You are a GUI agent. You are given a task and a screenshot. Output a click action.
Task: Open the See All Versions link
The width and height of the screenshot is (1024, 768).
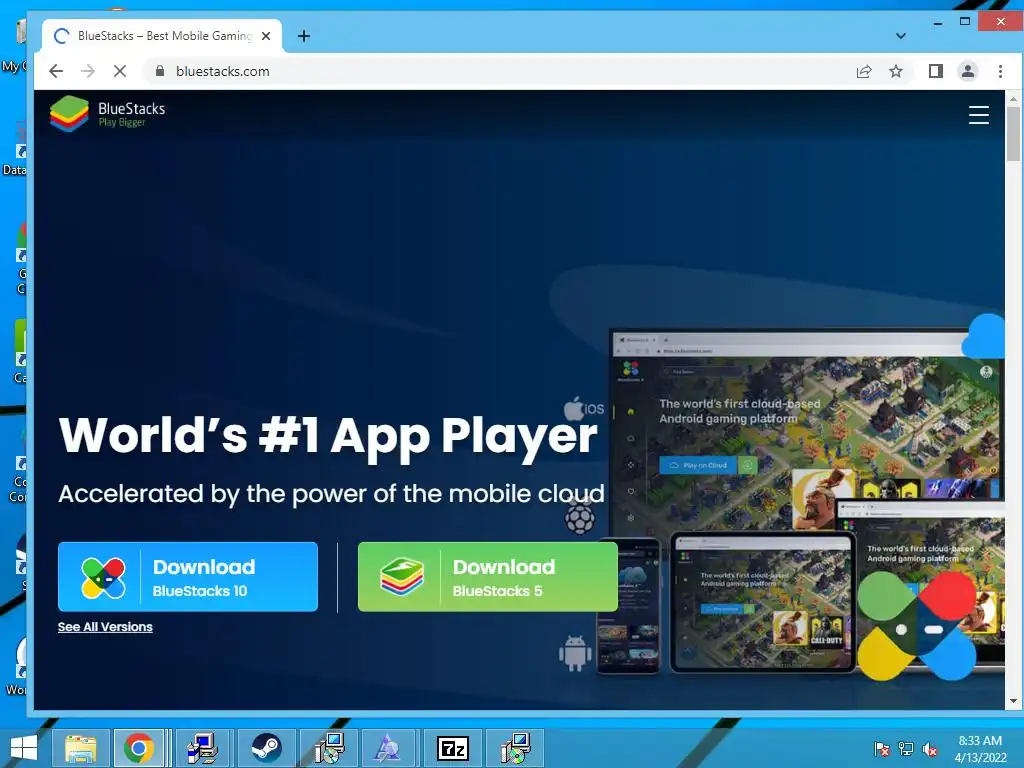tap(105, 627)
